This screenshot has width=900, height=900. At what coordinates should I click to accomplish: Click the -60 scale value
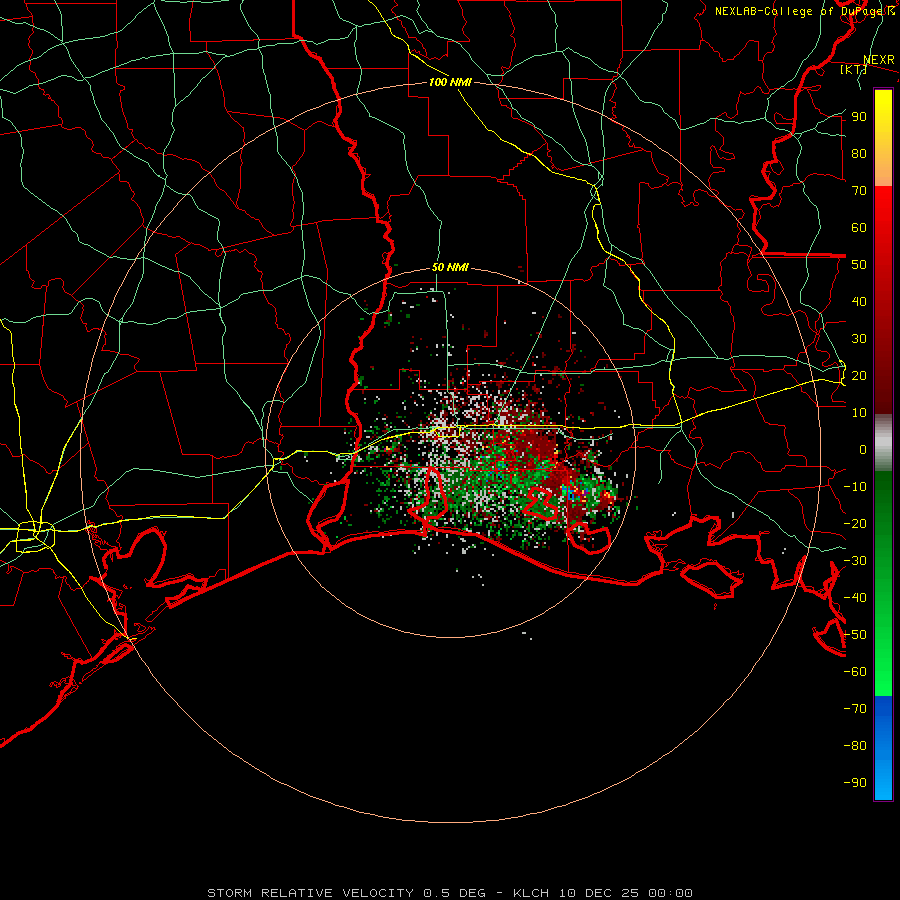coord(855,672)
